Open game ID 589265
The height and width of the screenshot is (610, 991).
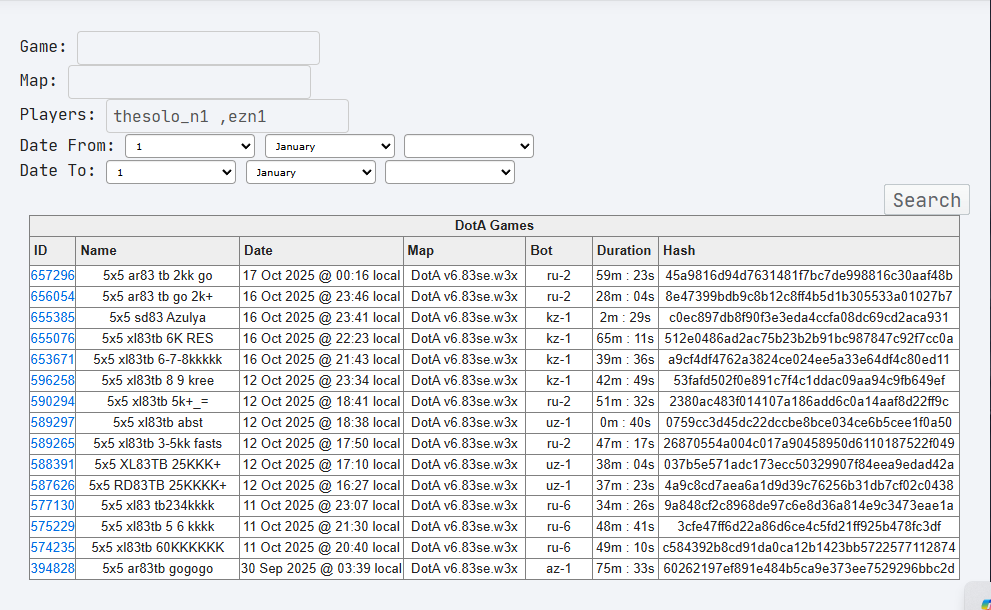(52, 443)
